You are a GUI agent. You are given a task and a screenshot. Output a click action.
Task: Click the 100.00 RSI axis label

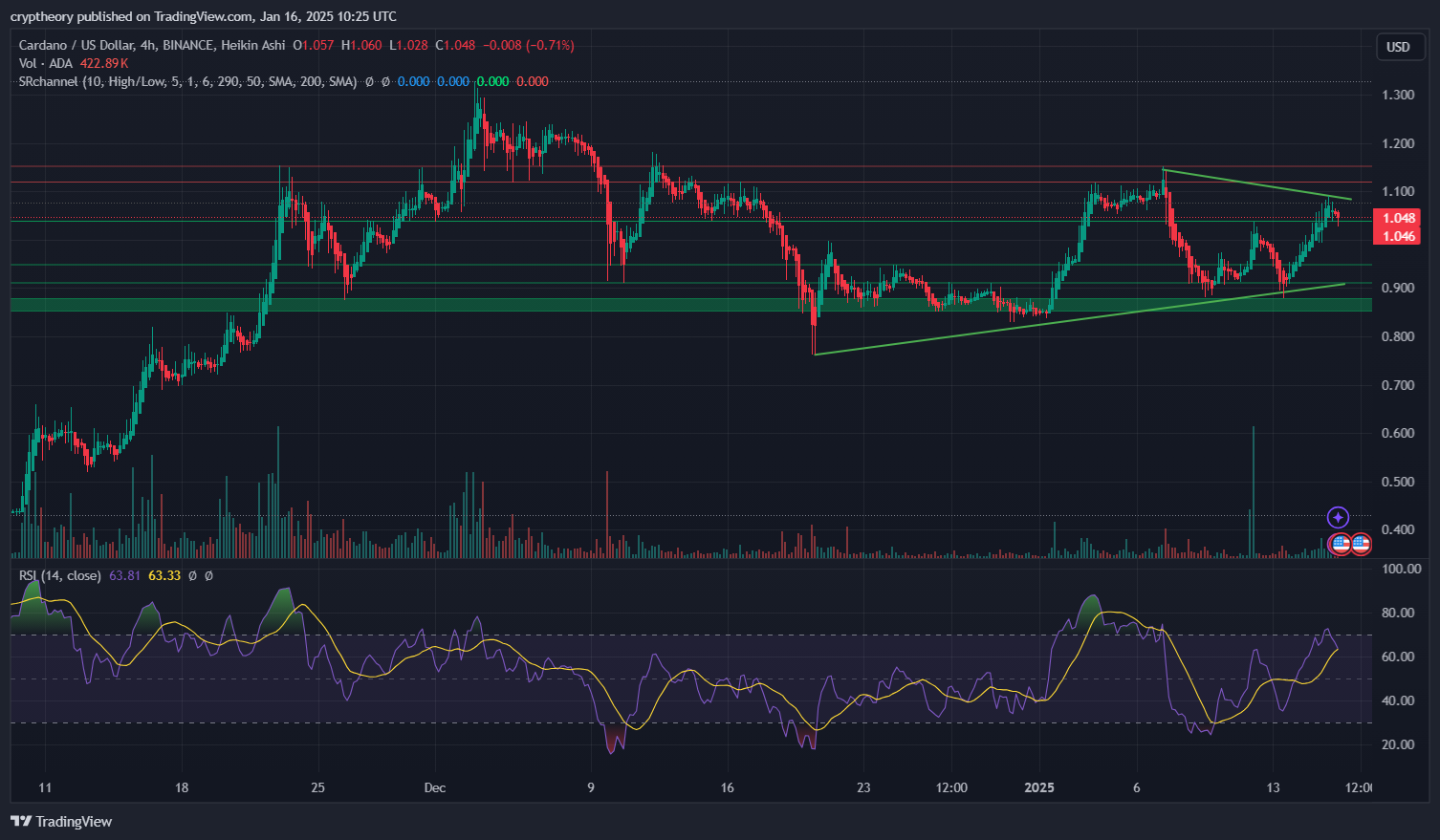[x=1402, y=569]
